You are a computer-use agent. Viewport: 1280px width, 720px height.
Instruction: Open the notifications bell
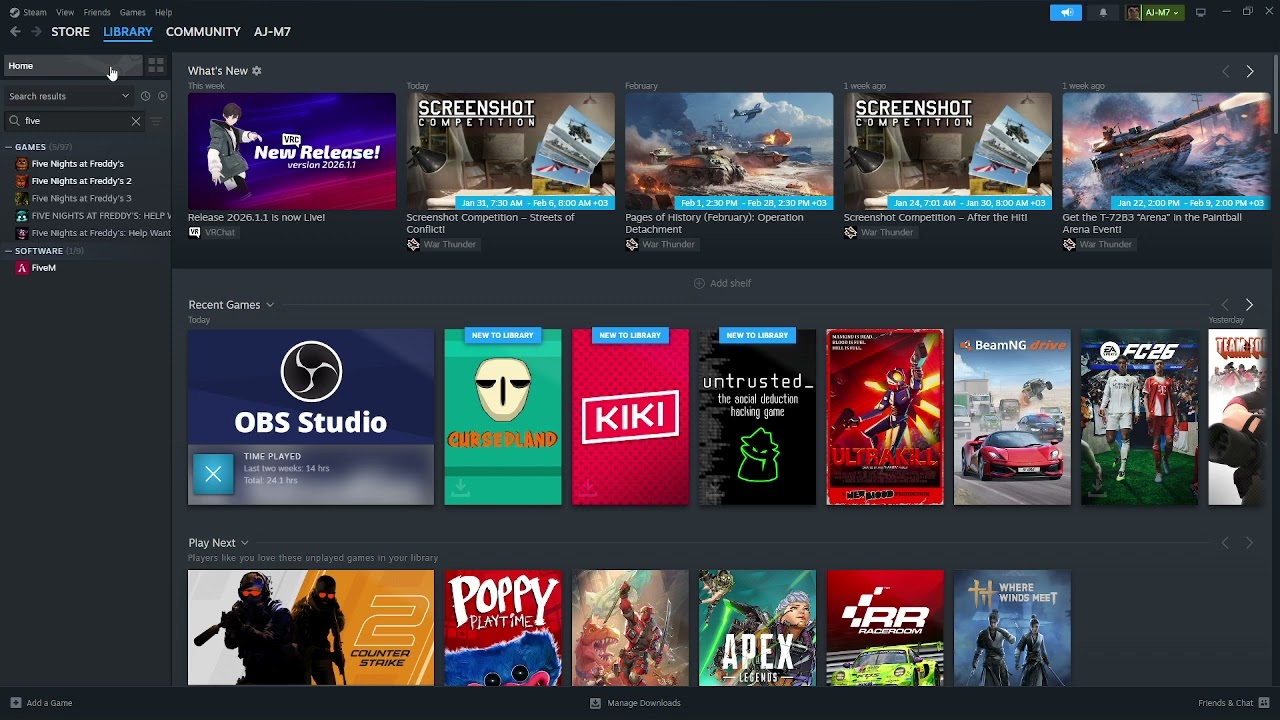(x=1103, y=12)
